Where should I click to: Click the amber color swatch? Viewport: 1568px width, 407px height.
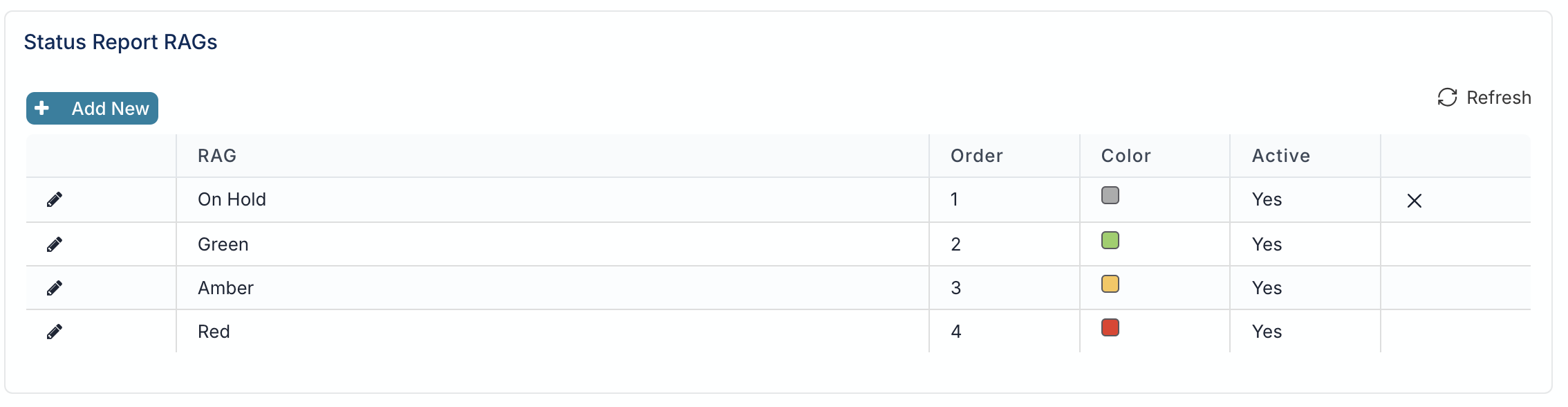click(1110, 284)
